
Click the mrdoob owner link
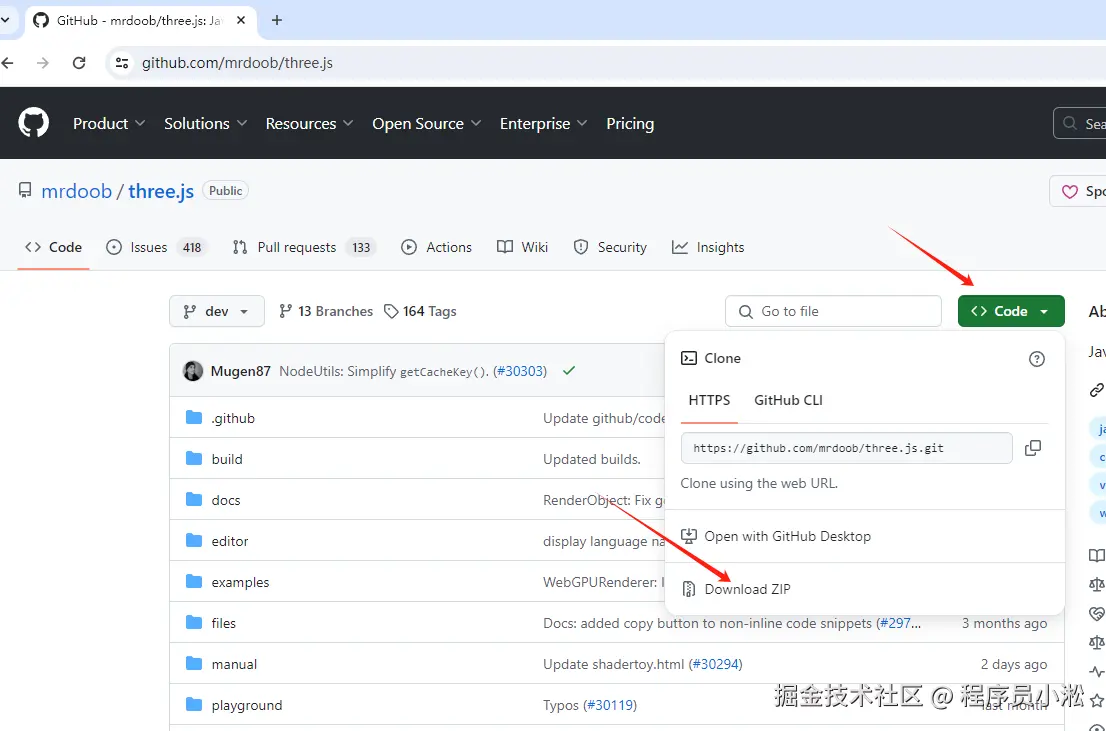76,191
